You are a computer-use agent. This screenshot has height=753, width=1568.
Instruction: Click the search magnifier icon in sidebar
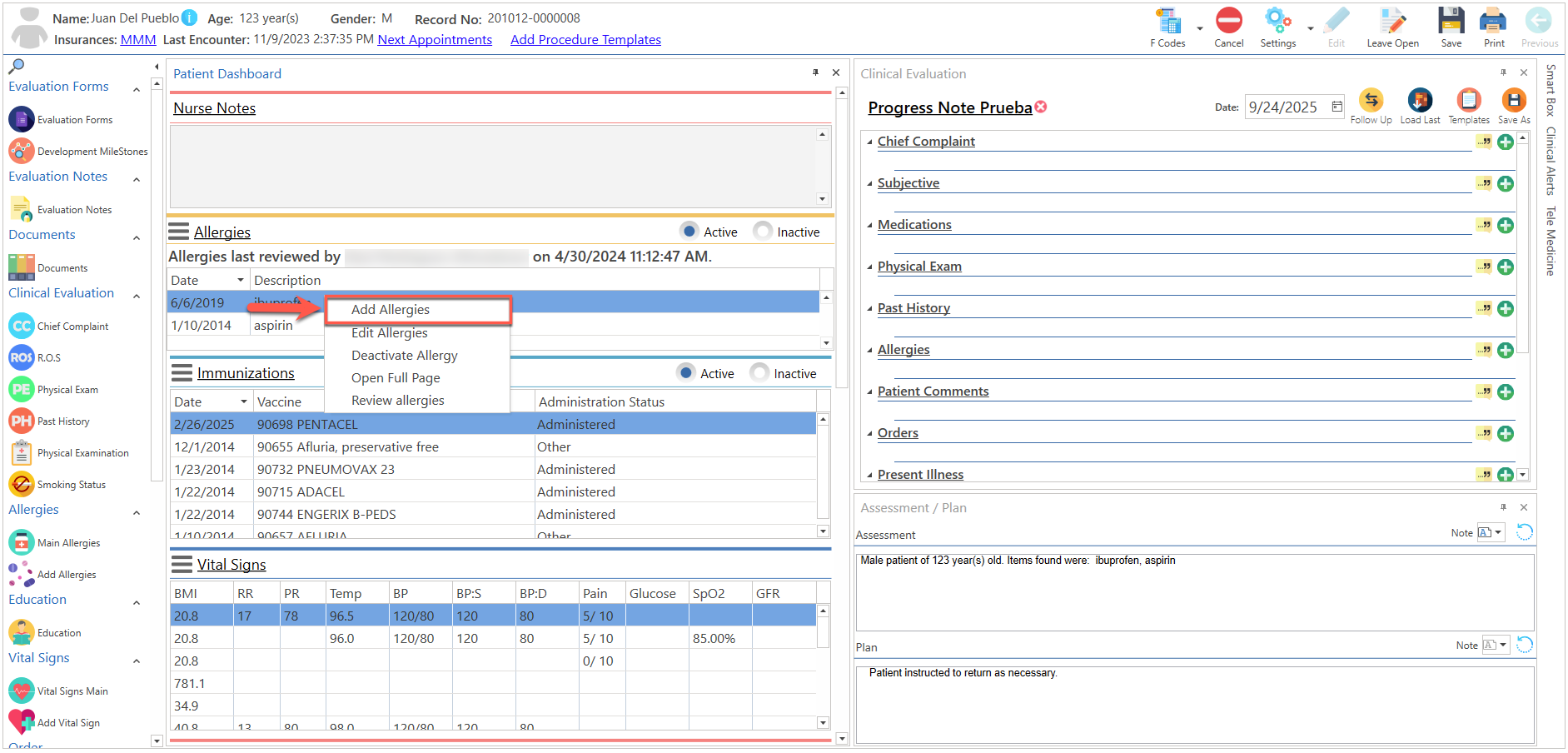[x=16, y=66]
